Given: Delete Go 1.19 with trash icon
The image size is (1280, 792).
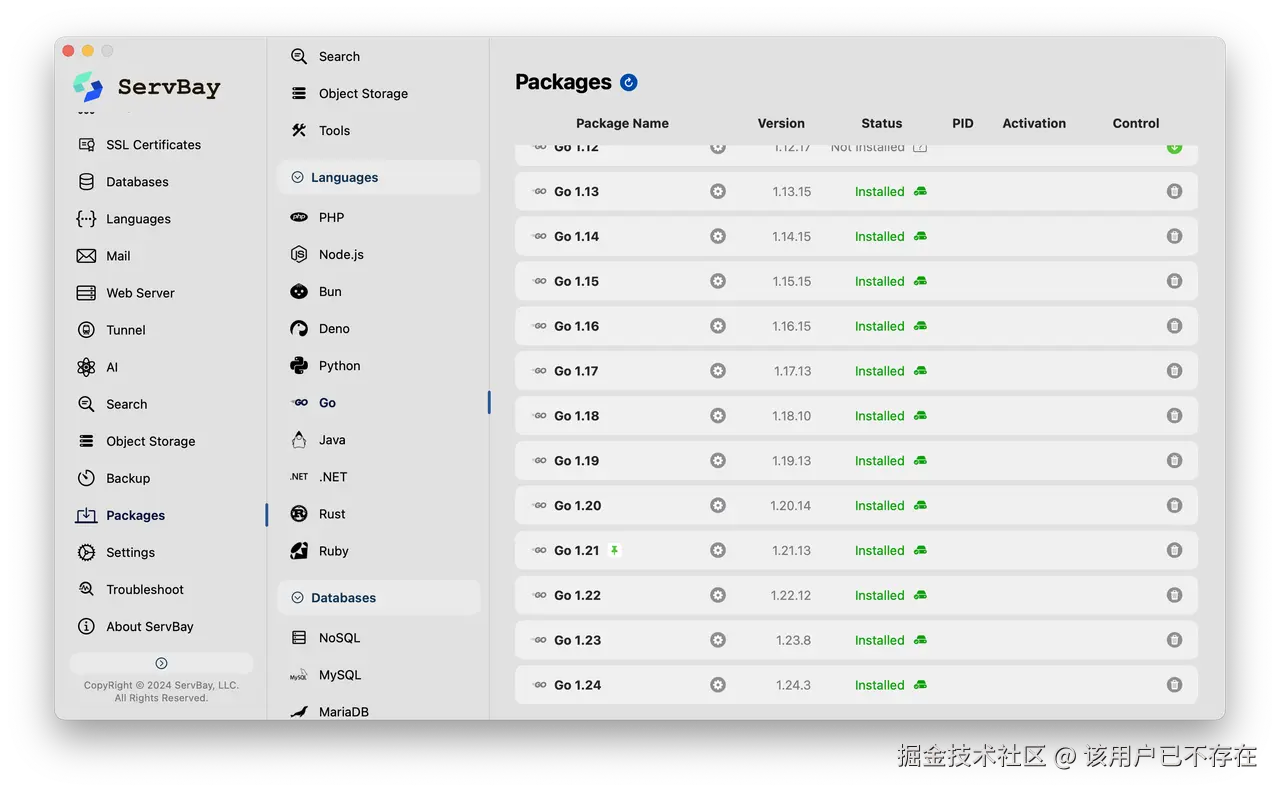Looking at the screenshot, I should tap(1174, 460).
